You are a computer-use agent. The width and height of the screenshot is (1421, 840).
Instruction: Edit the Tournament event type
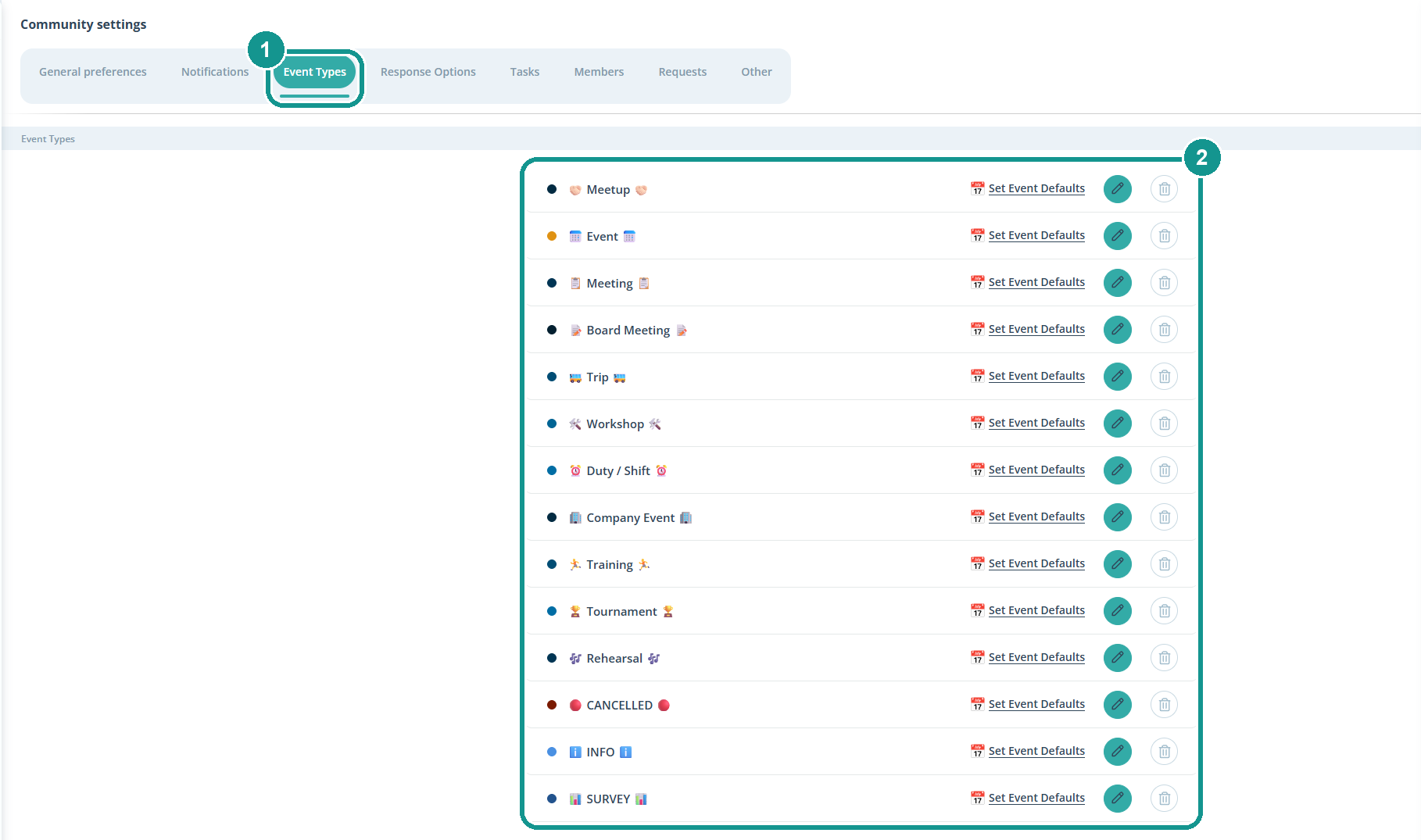click(1117, 611)
